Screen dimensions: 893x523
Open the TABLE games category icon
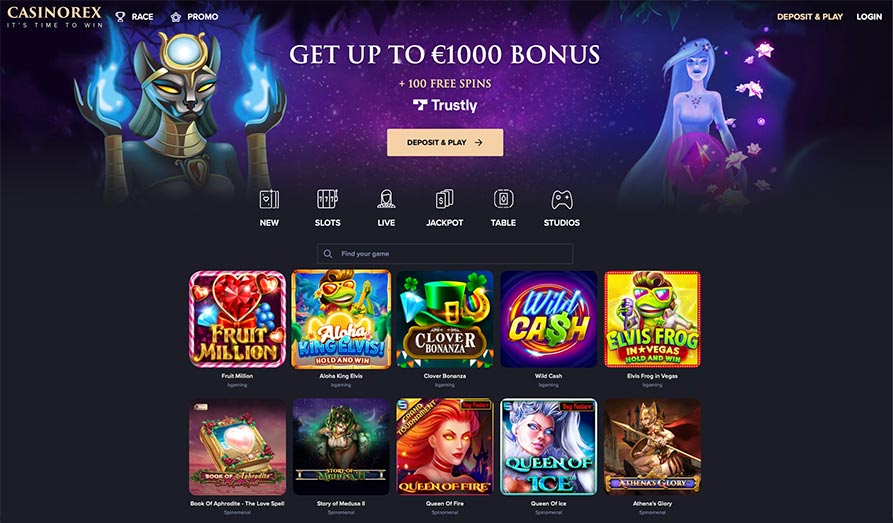[503, 199]
